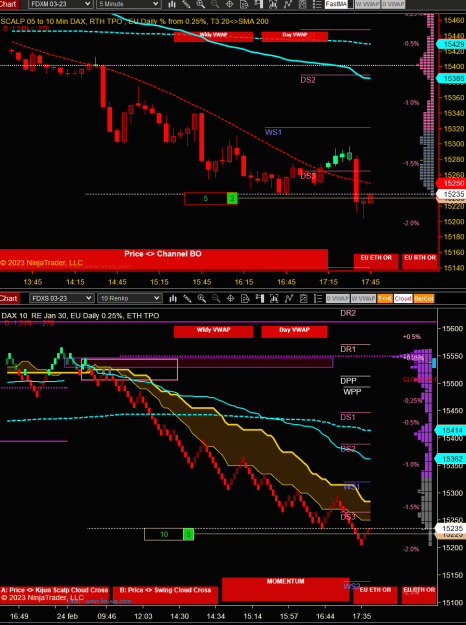Open Data Series icon in top chart toolbar
This screenshot has width=466, height=625.
tap(273, 4)
